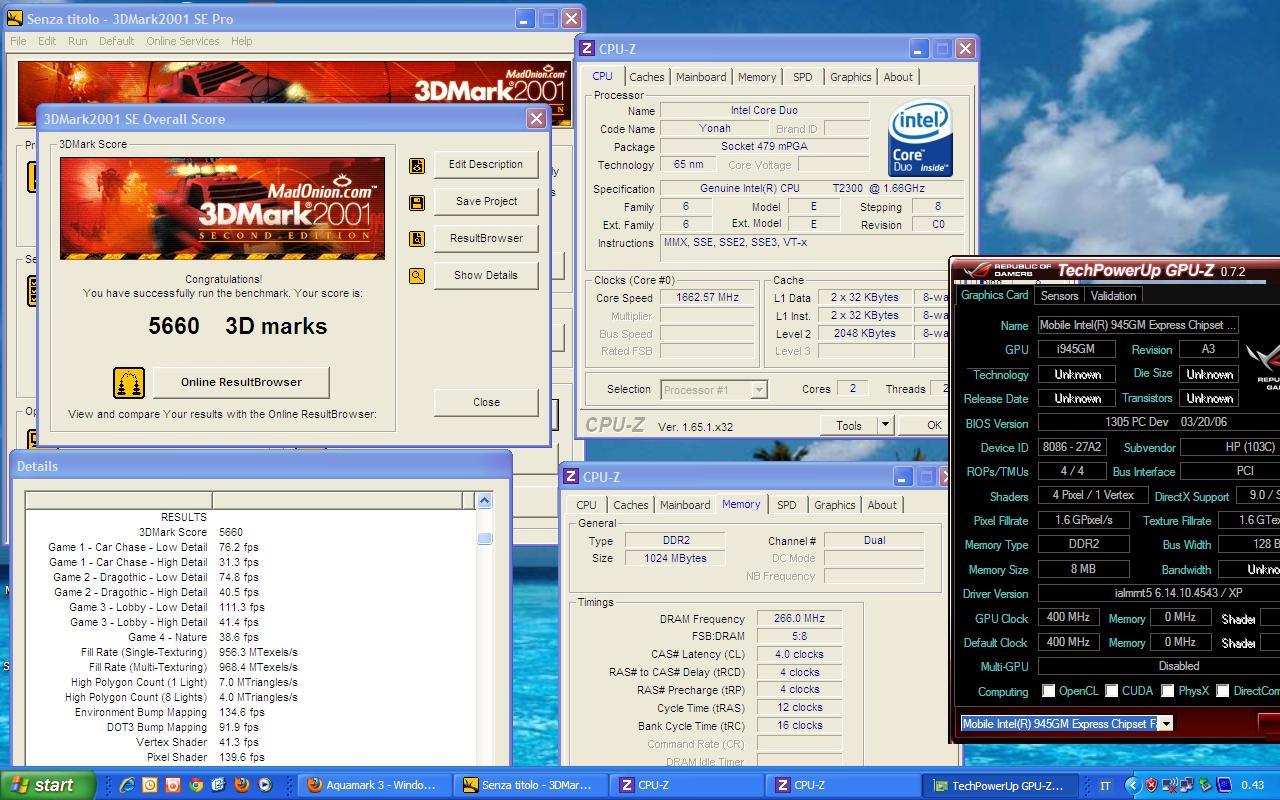The width and height of the screenshot is (1280, 800).
Task: Click the ResultBrowser icon beside its button
Action: tap(417, 239)
